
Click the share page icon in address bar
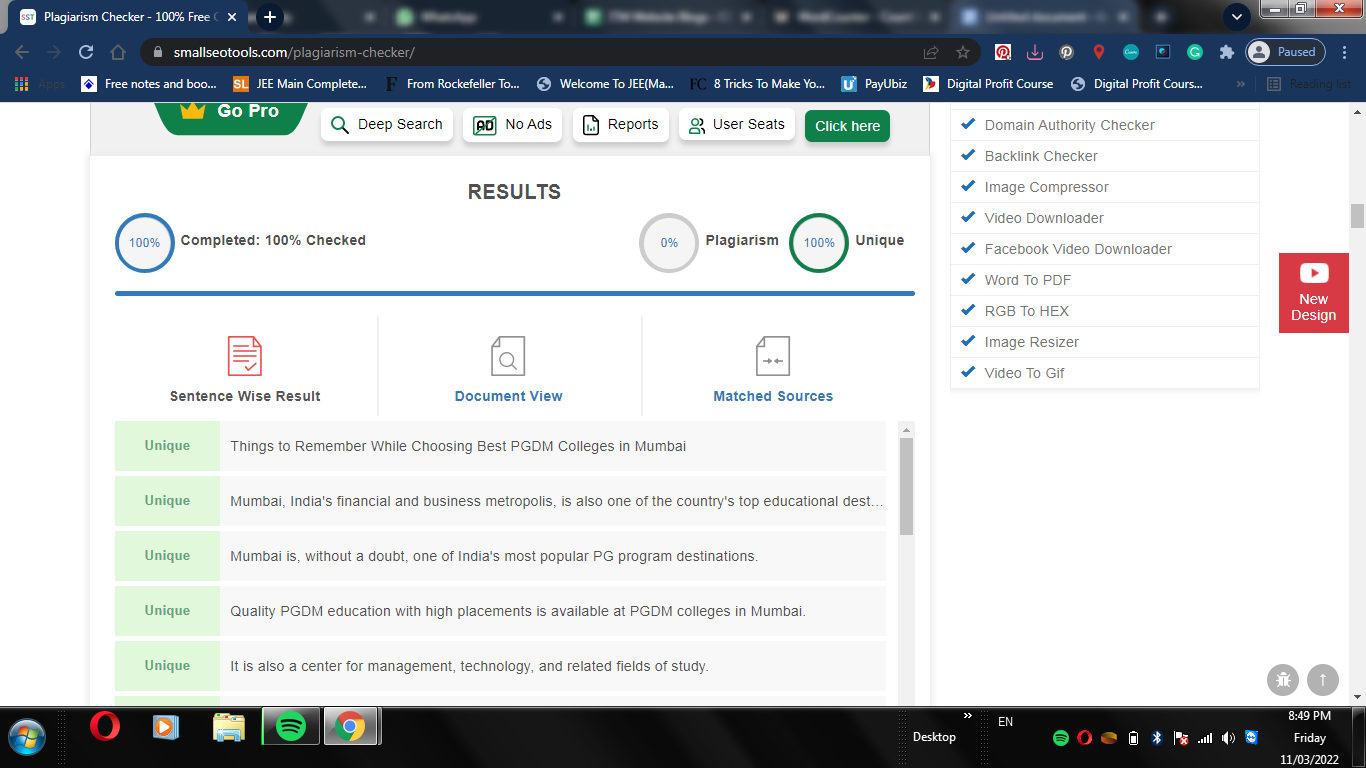[x=931, y=52]
